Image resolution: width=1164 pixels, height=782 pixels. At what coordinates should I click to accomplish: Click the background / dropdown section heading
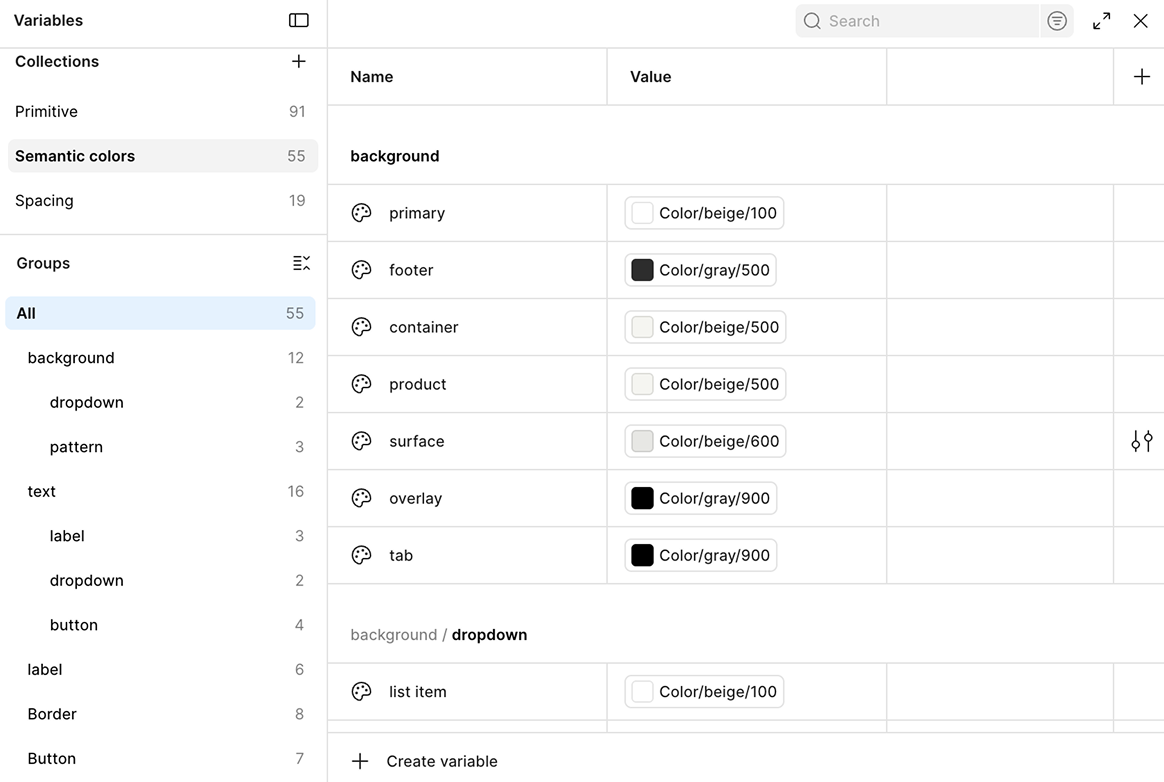click(x=439, y=635)
